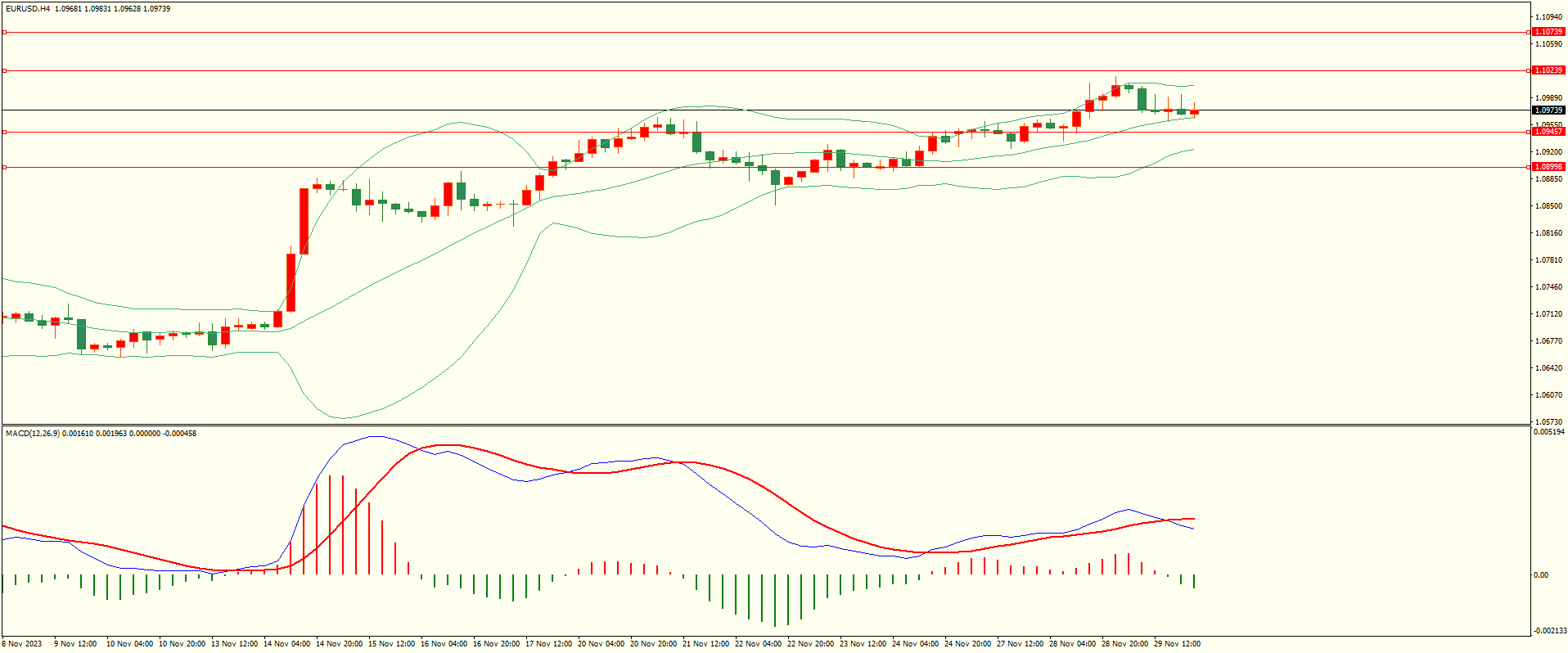Click the 16 Nov 04:00 time label
This screenshot has width=1568, height=653.
click(444, 643)
